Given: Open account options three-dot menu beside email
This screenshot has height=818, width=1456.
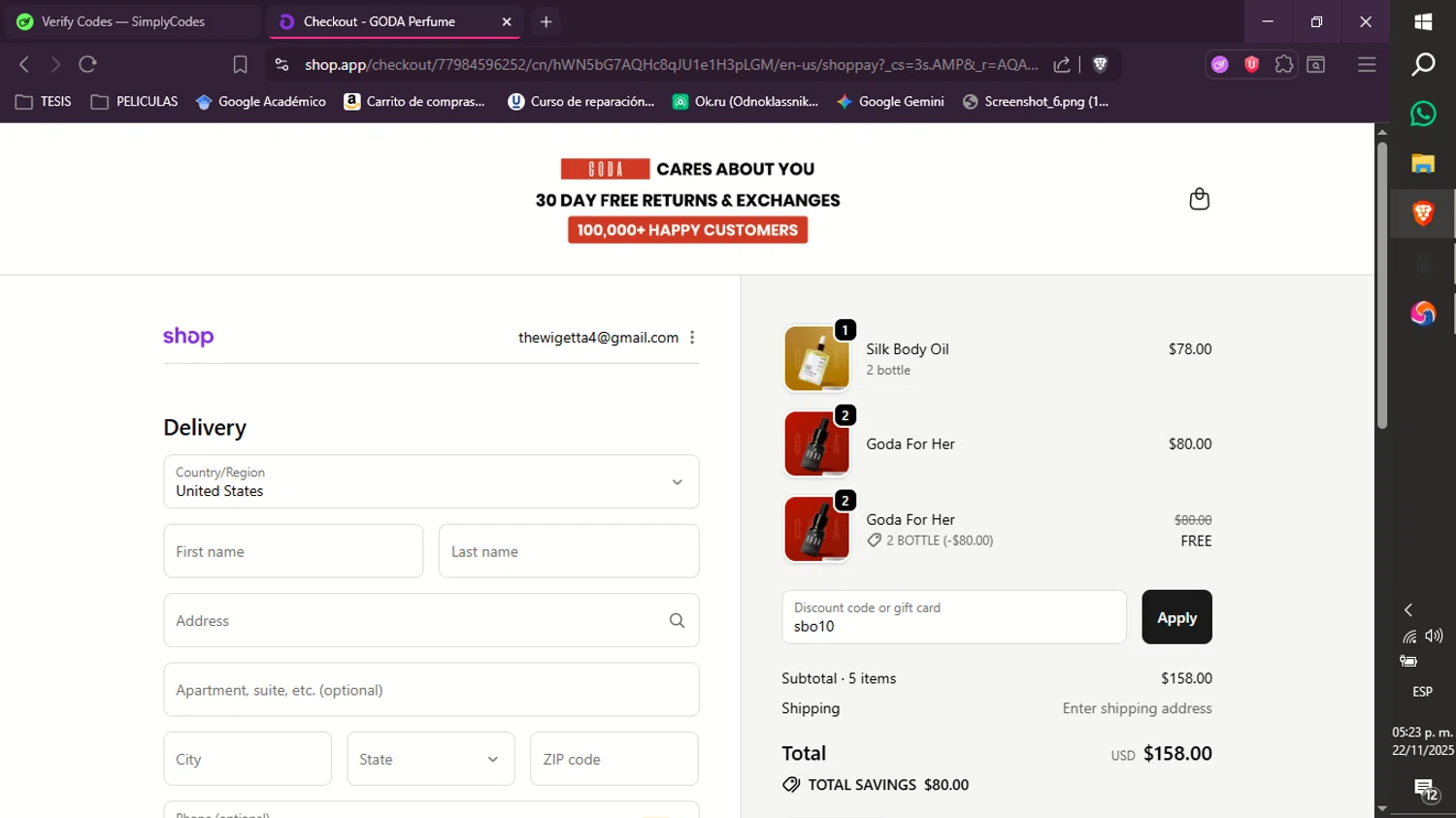Looking at the screenshot, I should (x=692, y=338).
